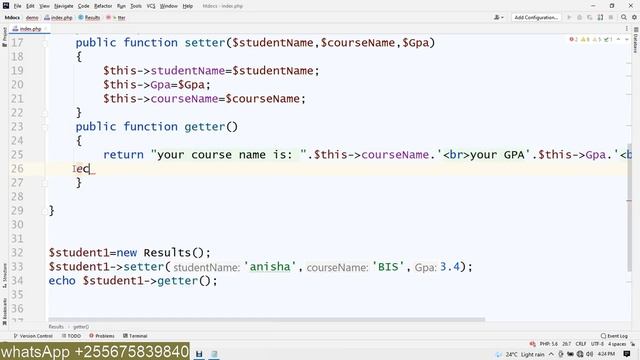This screenshot has height=360, width=640.
Task: Open the Event Log
Action: pos(614,336)
